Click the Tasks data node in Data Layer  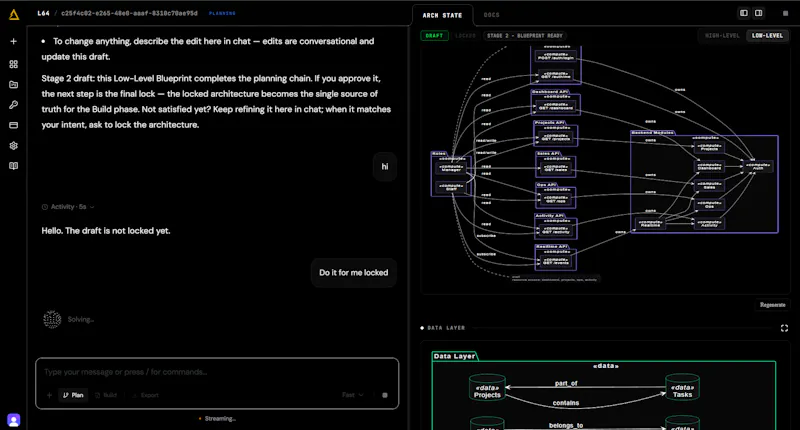pos(682,387)
